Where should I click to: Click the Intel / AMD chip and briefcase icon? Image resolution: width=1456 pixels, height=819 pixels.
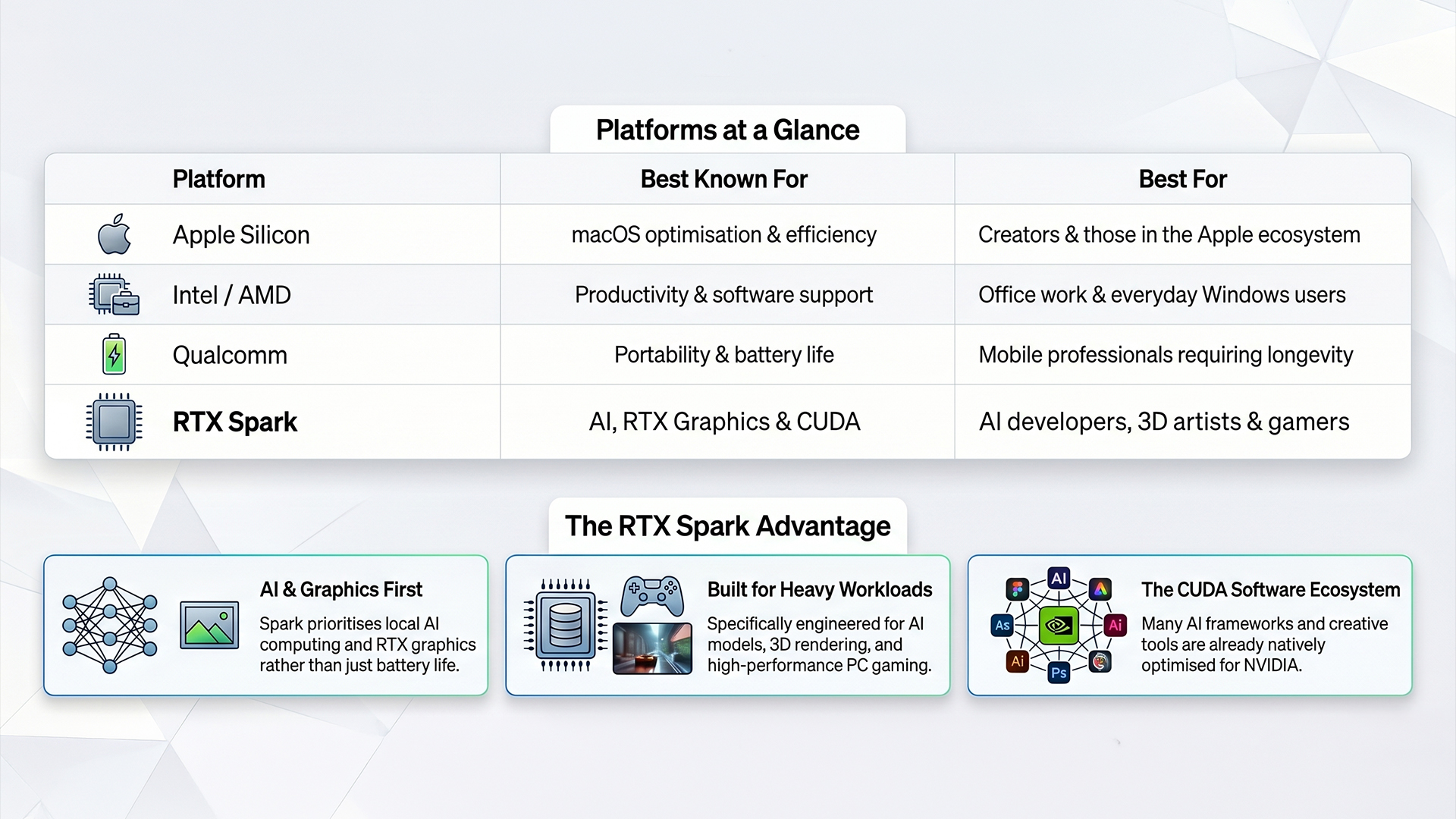click(x=114, y=294)
